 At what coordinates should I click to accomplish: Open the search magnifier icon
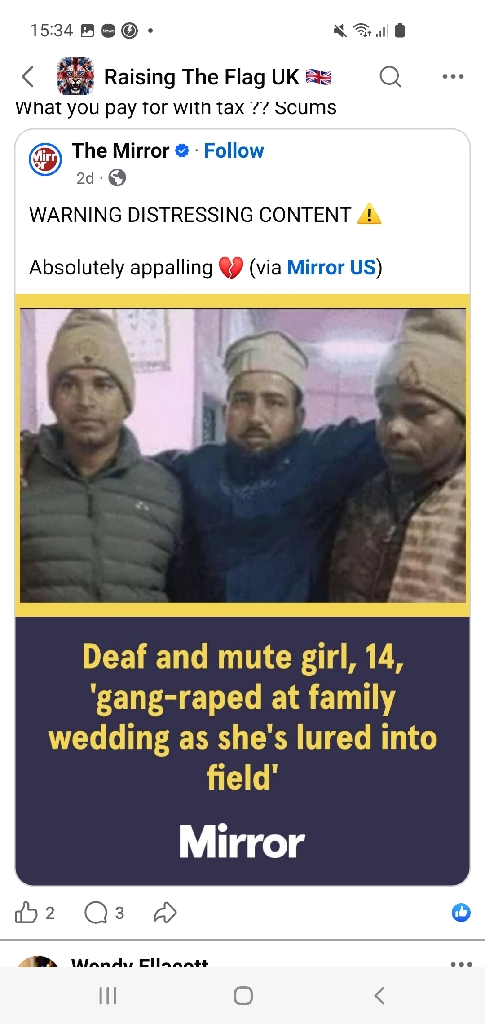point(390,76)
